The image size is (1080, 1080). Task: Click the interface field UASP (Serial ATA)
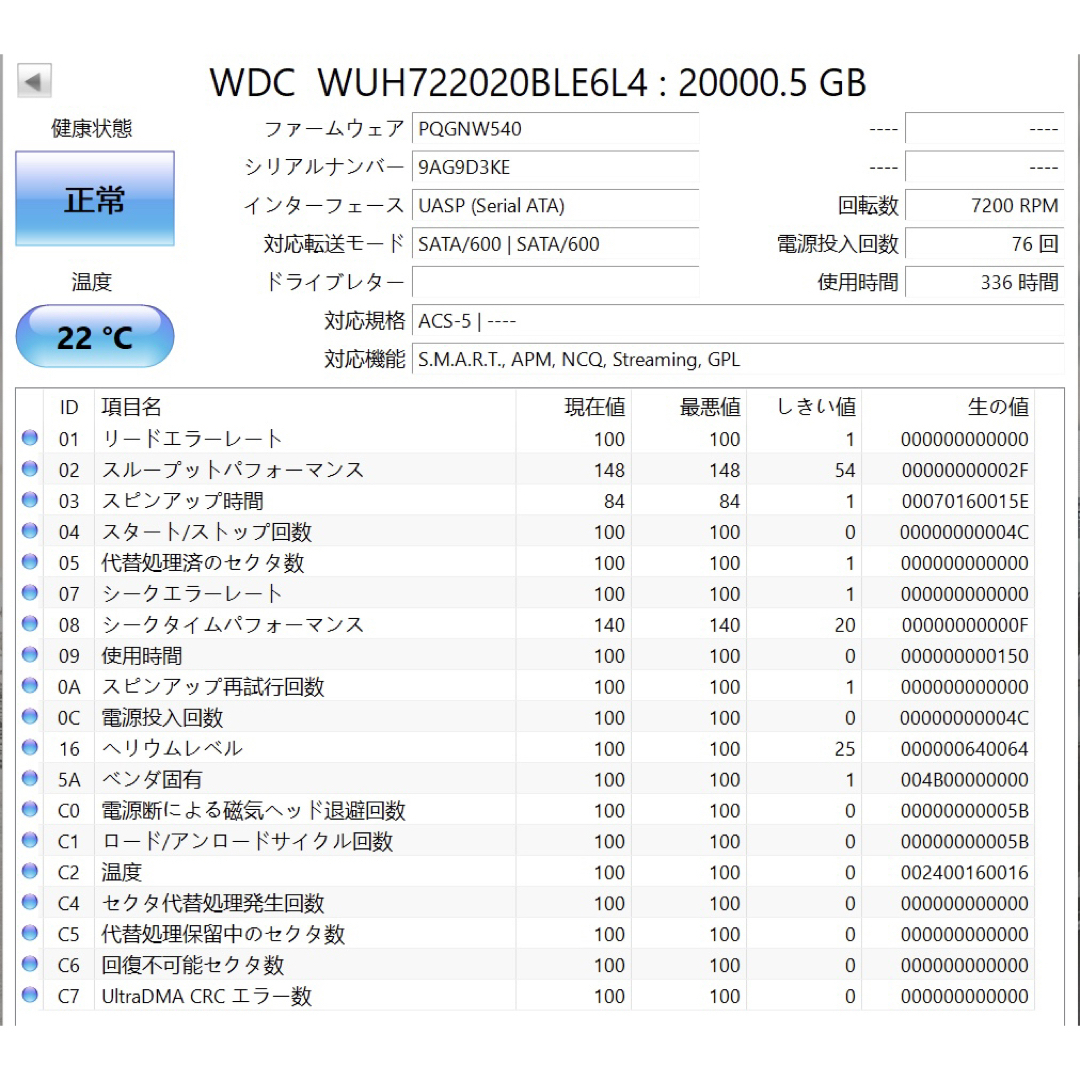coord(555,206)
